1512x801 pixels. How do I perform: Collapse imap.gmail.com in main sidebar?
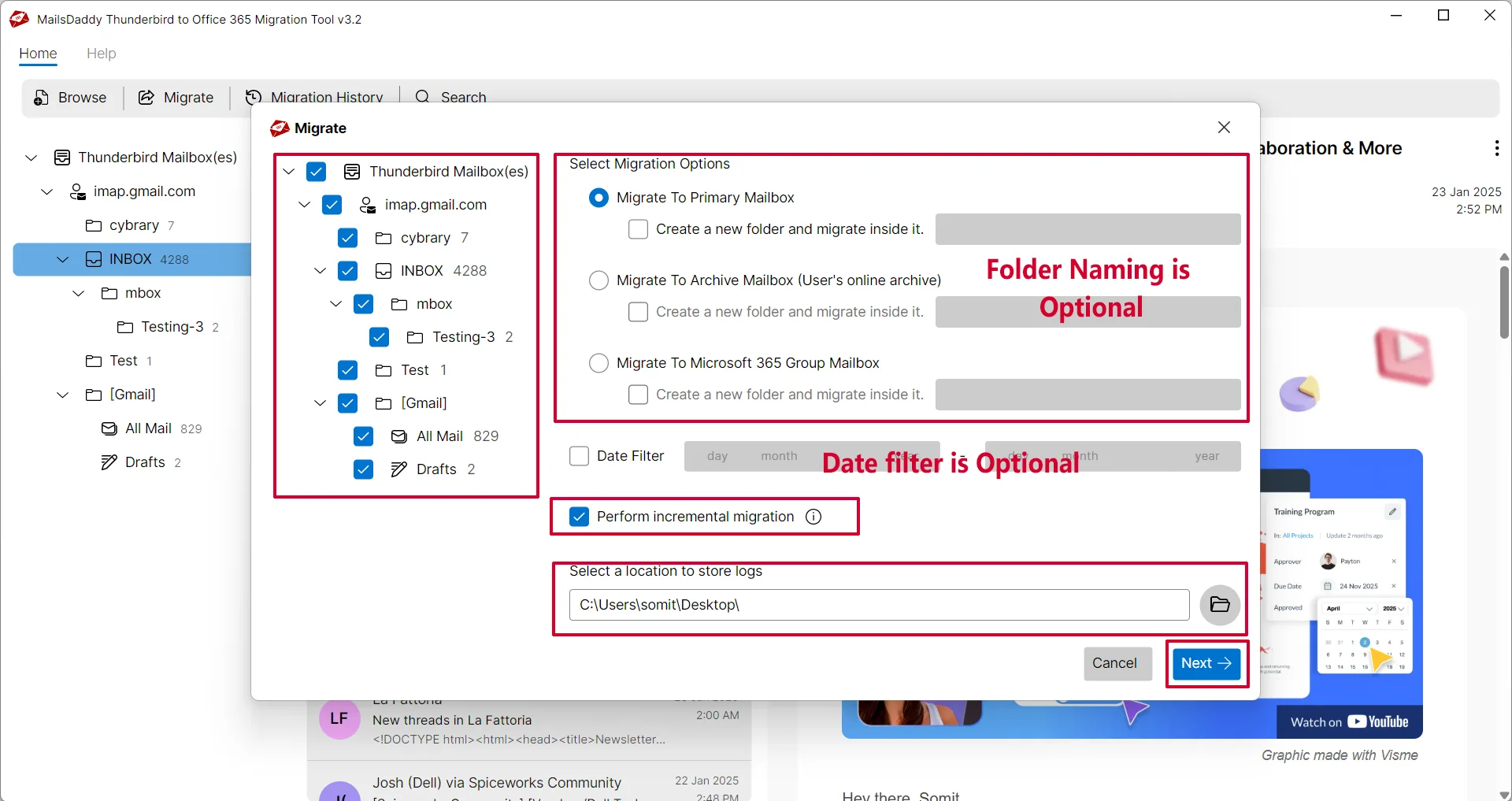[x=47, y=191]
